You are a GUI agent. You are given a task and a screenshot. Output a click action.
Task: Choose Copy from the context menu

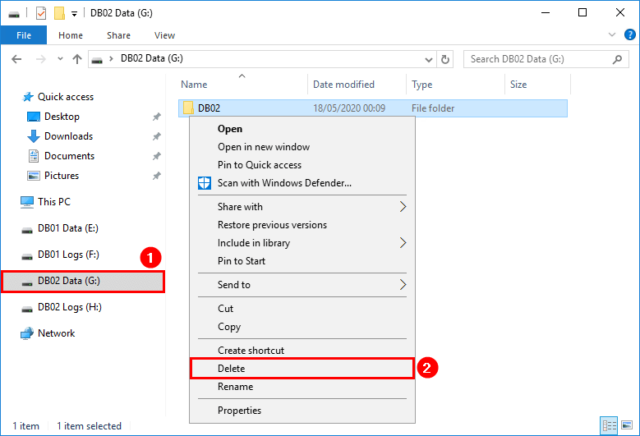click(x=302, y=326)
